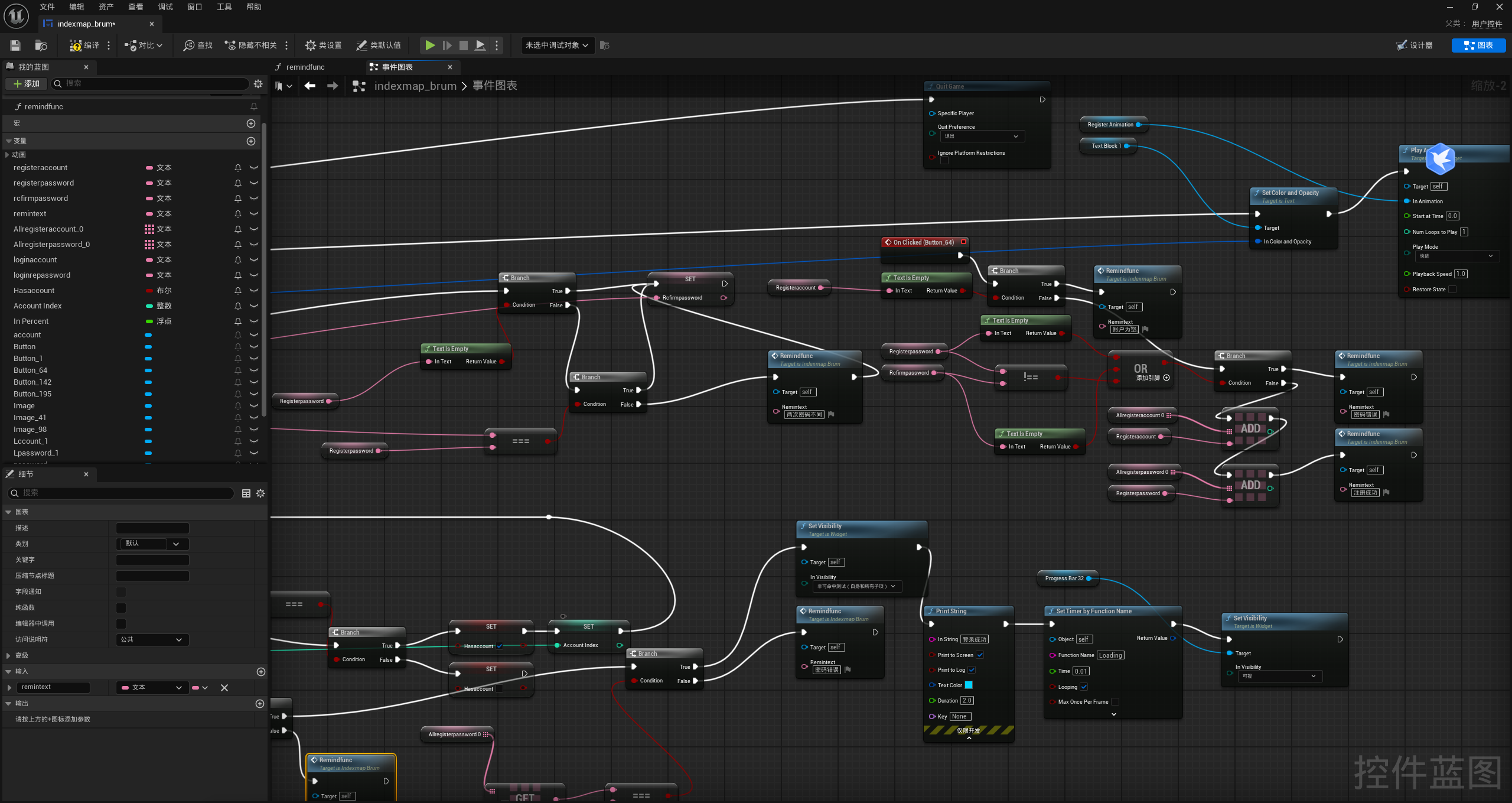This screenshot has height=803, width=1512.
Task: Click the 描述 description input field
Action: (152, 528)
